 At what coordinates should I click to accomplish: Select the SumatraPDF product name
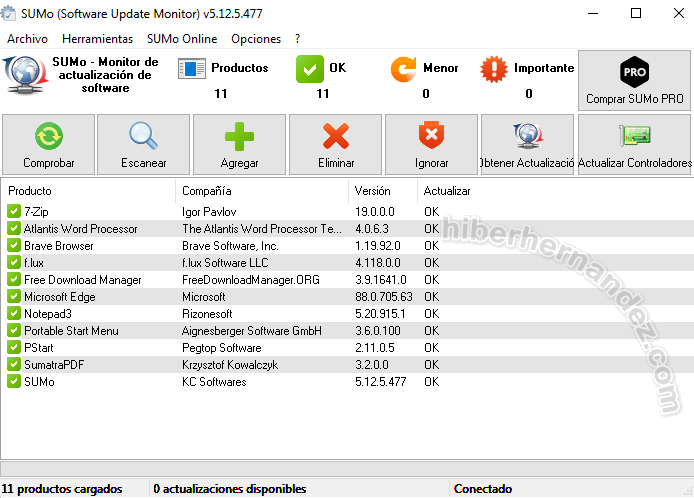pyautogui.click(x=54, y=365)
